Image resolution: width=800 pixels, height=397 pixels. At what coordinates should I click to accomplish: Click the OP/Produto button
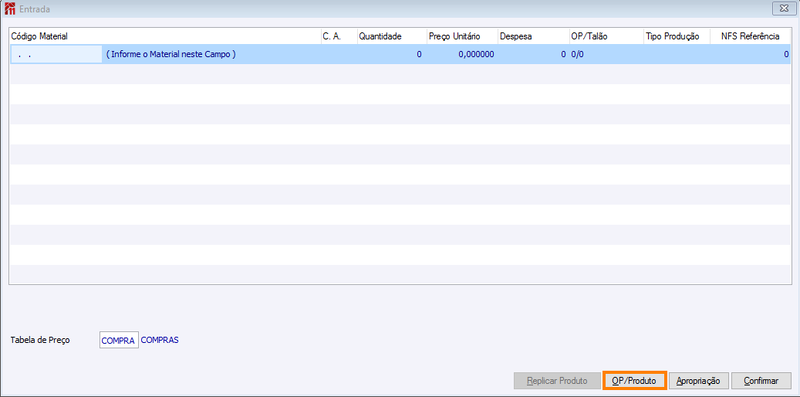click(x=635, y=381)
